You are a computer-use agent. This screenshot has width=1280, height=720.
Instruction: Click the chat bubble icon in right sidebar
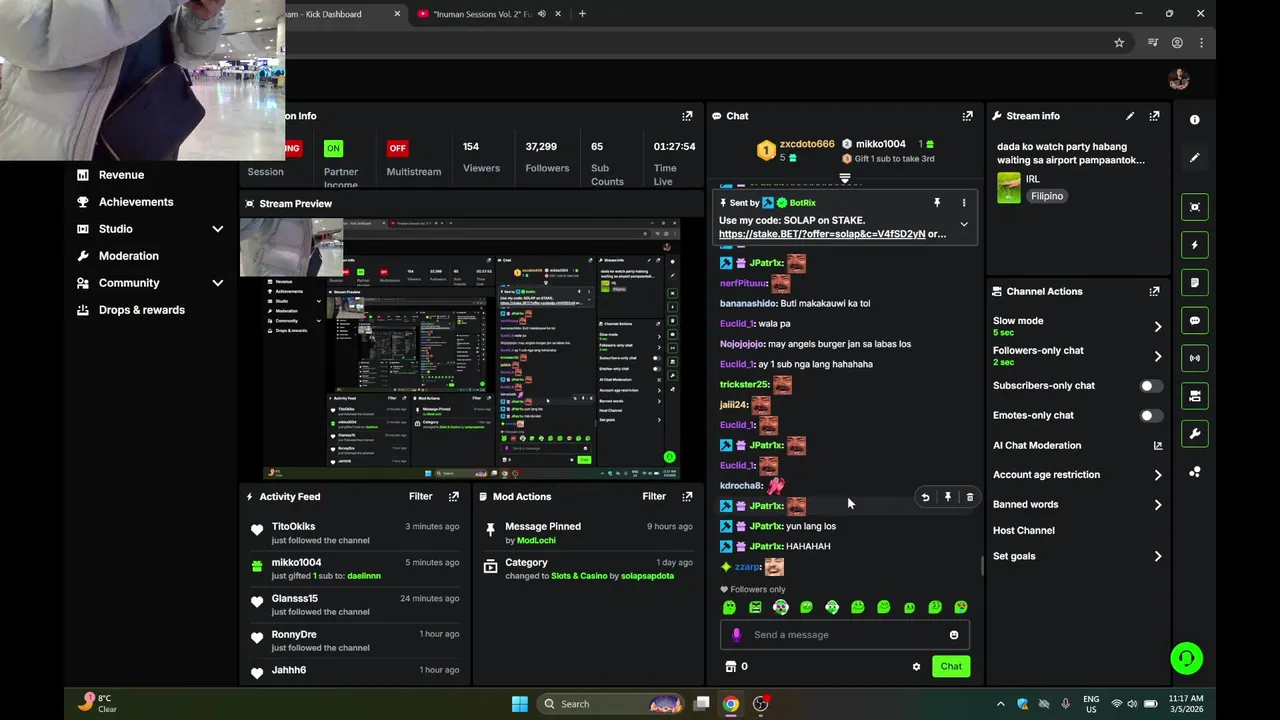pyautogui.click(x=1194, y=321)
